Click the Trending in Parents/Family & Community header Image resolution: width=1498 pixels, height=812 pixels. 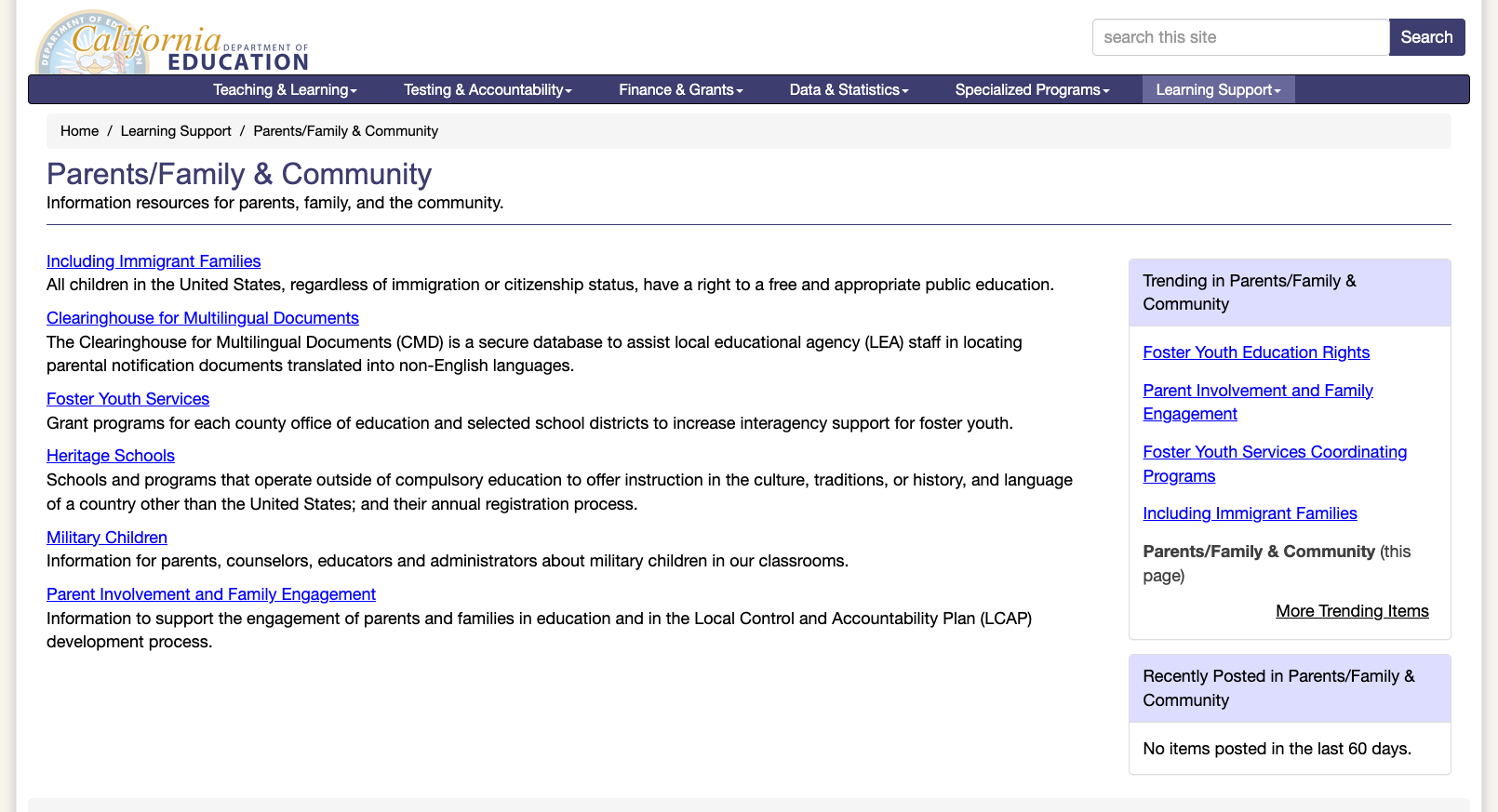pyautogui.click(x=1290, y=292)
